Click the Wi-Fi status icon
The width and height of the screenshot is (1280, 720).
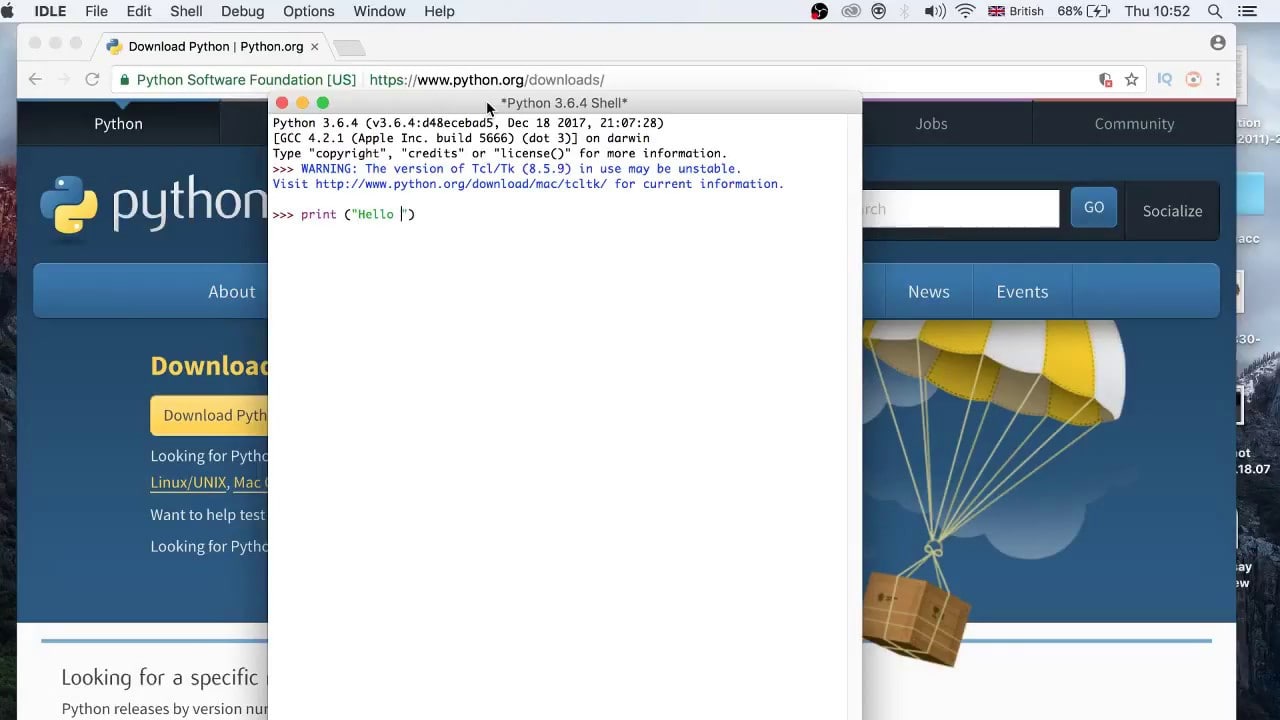coord(965,11)
